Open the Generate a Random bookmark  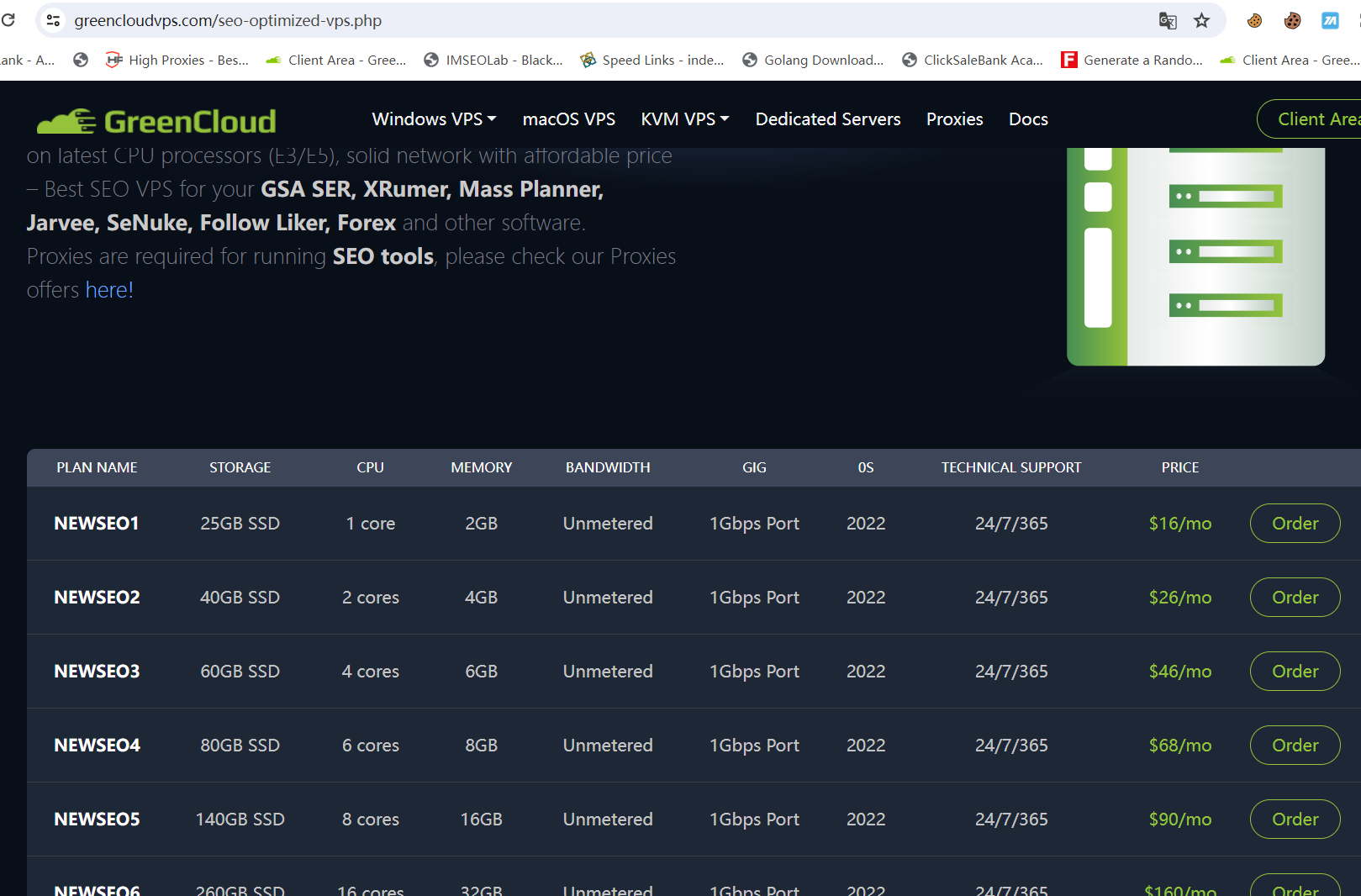point(1132,60)
